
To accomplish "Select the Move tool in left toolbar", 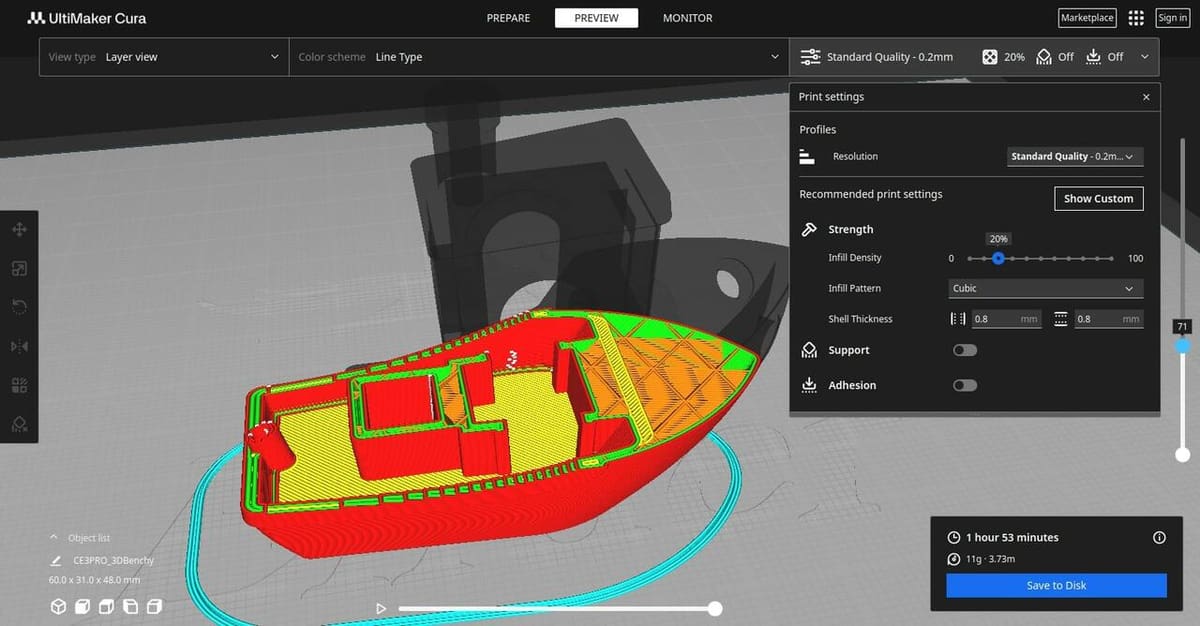I will [x=19, y=230].
